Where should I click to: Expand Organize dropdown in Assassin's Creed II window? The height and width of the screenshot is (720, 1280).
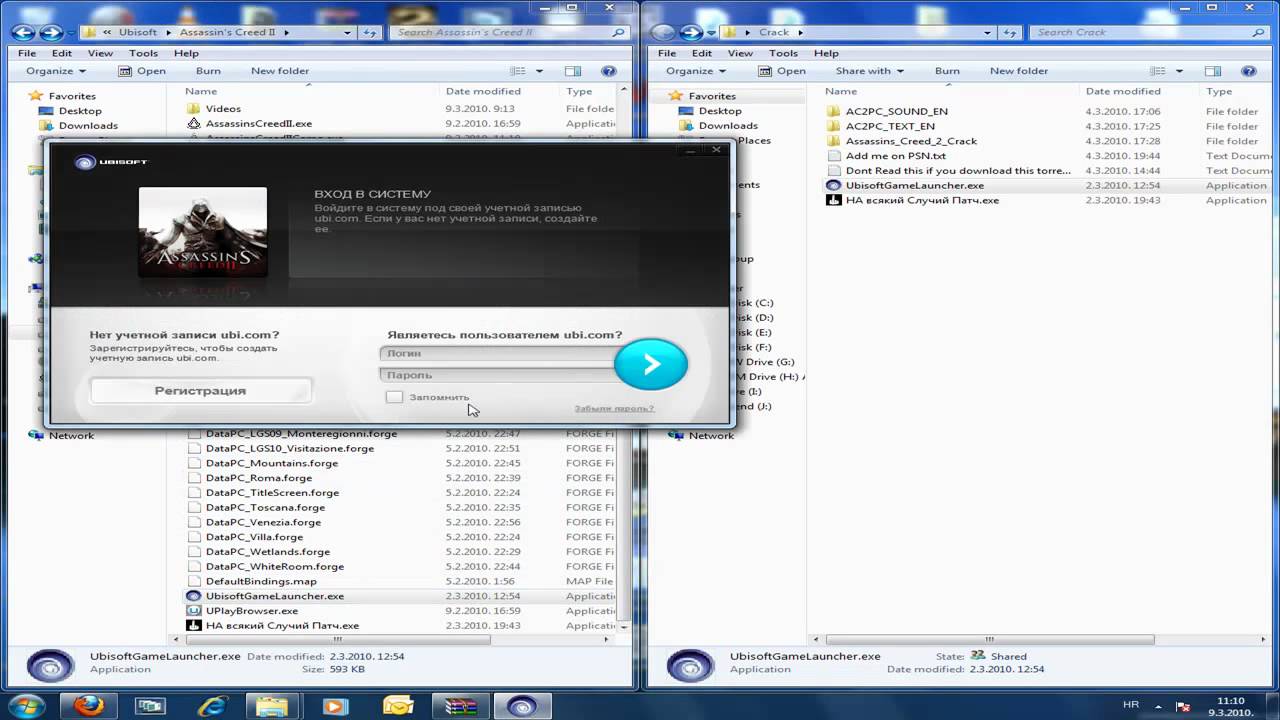[x=56, y=71]
